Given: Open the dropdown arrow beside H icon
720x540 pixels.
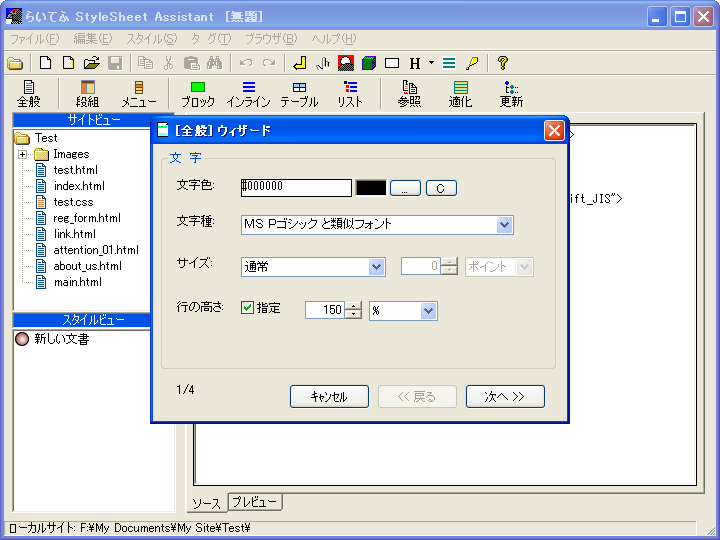Looking at the screenshot, I should (x=431, y=62).
